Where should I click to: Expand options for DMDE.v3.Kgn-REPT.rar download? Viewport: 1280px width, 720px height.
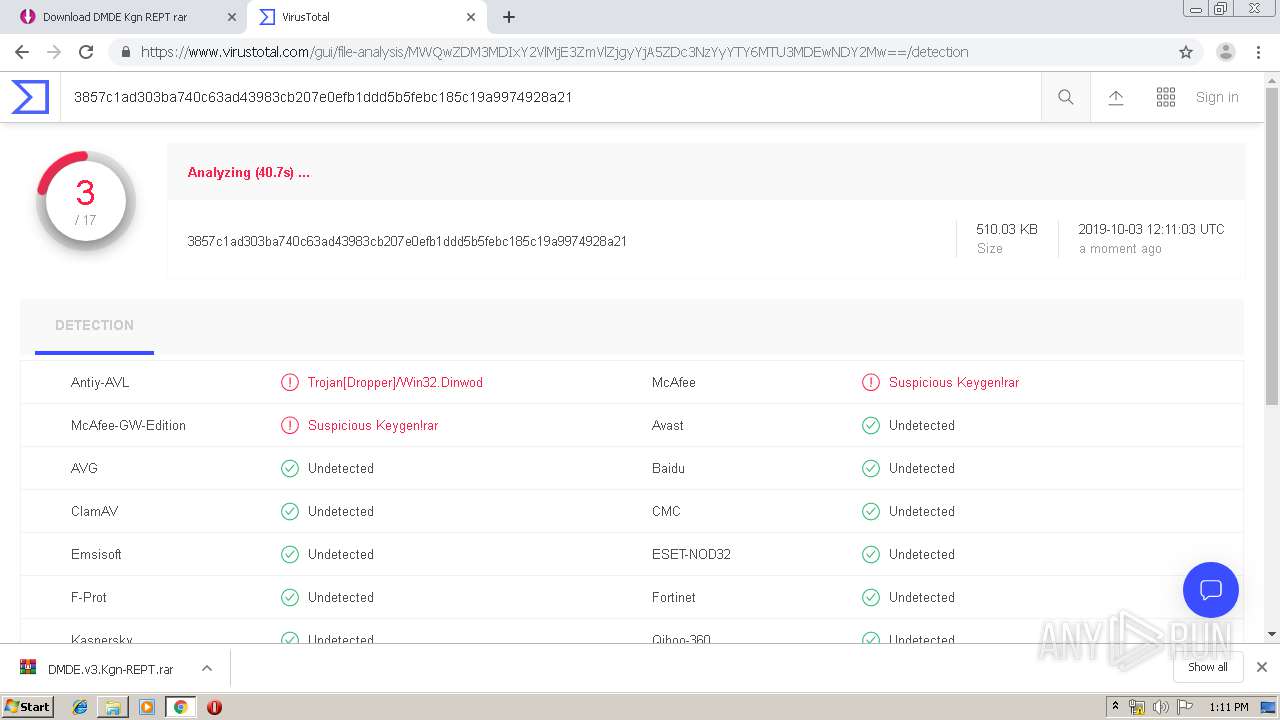[x=207, y=668]
